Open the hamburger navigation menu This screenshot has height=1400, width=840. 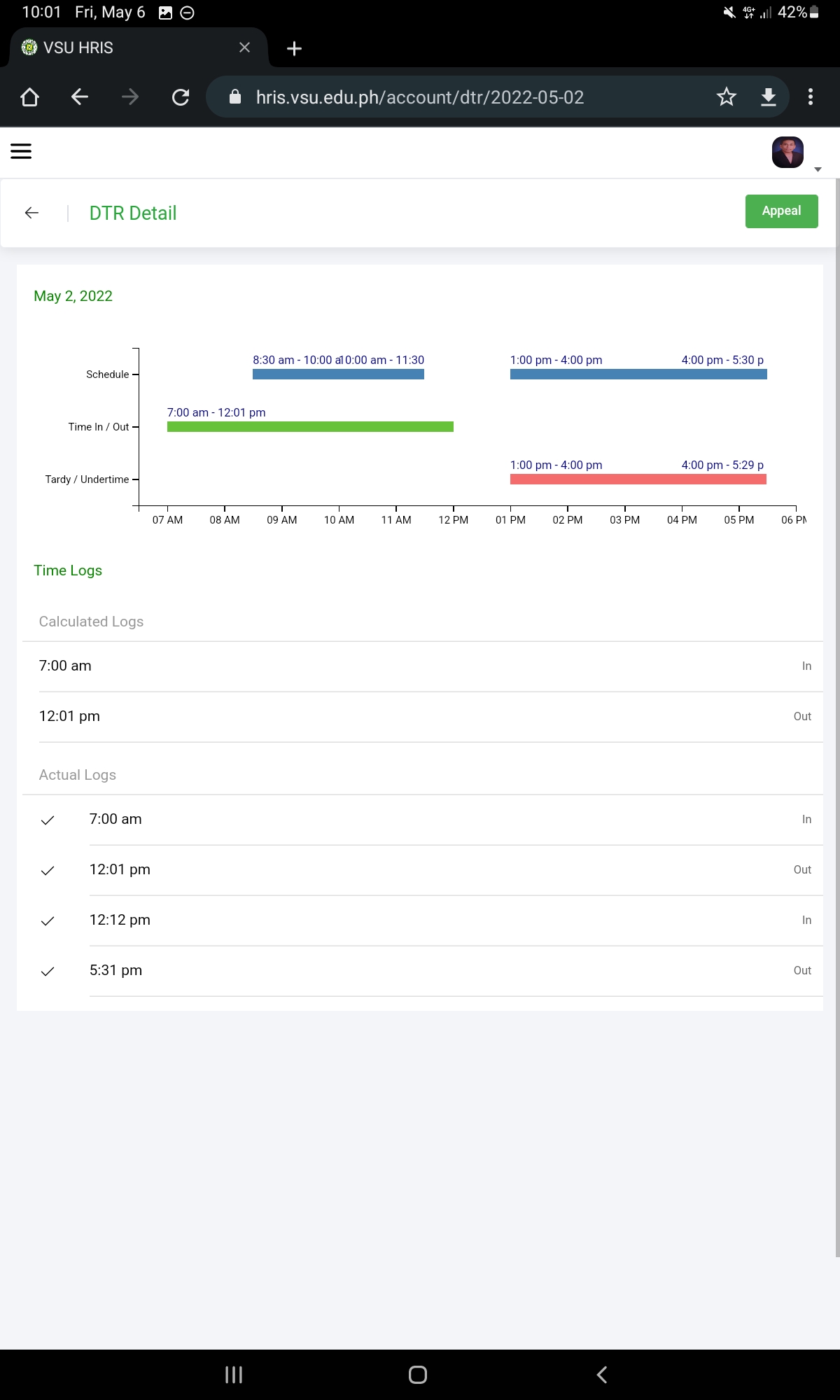(x=21, y=151)
